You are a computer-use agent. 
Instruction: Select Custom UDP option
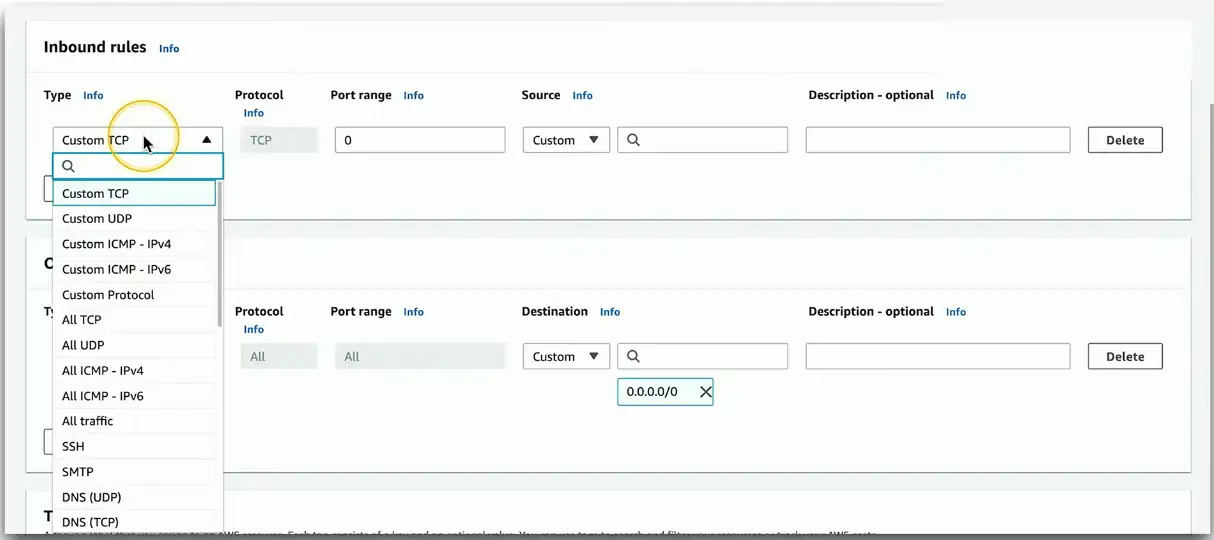click(97, 219)
